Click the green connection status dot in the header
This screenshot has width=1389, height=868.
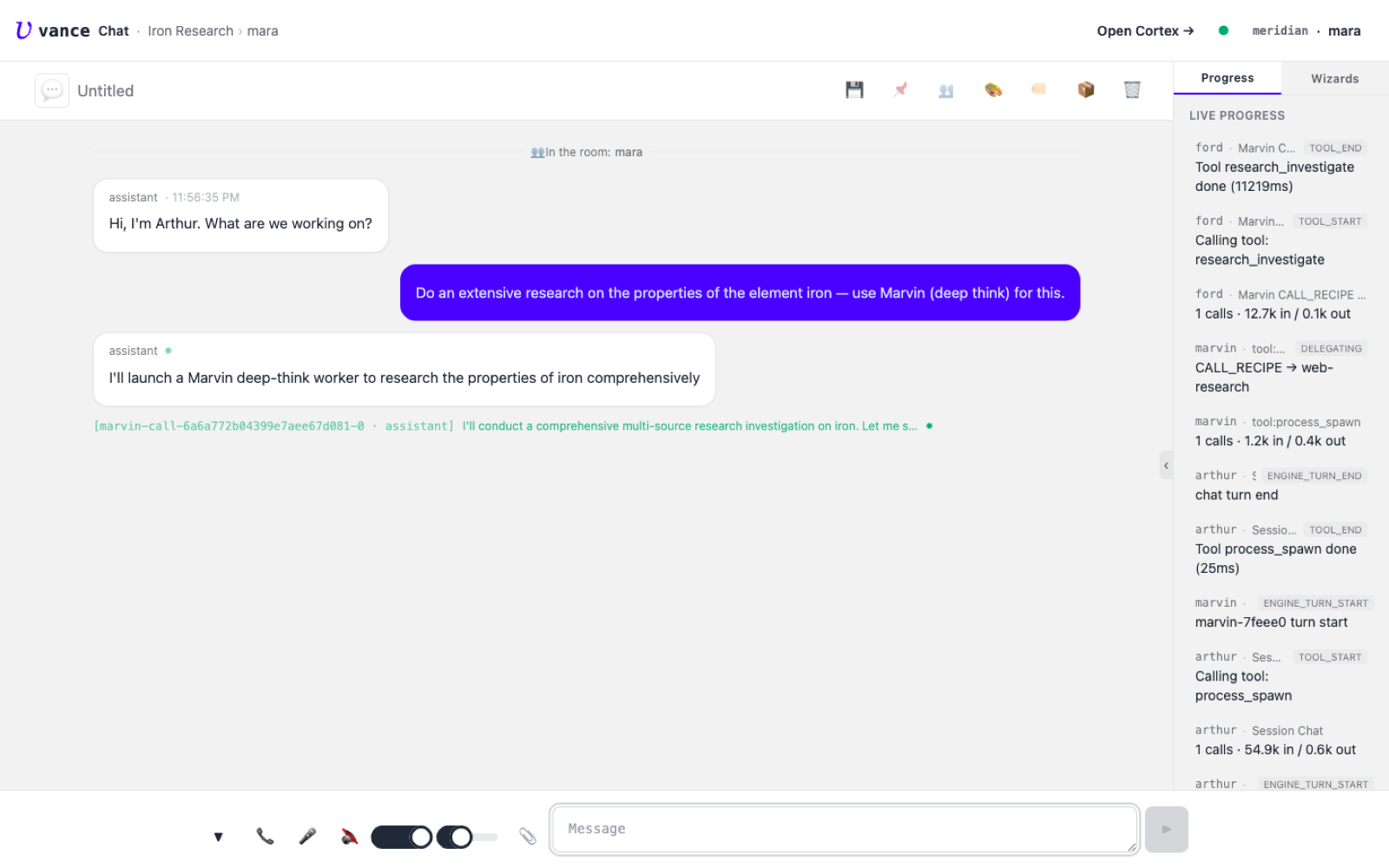pyautogui.click(x=1223, y=30)
